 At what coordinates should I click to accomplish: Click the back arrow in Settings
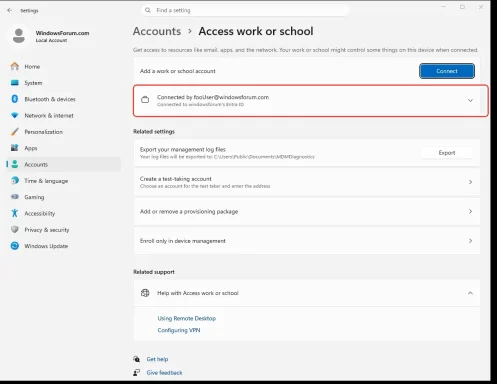click(9, 11)
